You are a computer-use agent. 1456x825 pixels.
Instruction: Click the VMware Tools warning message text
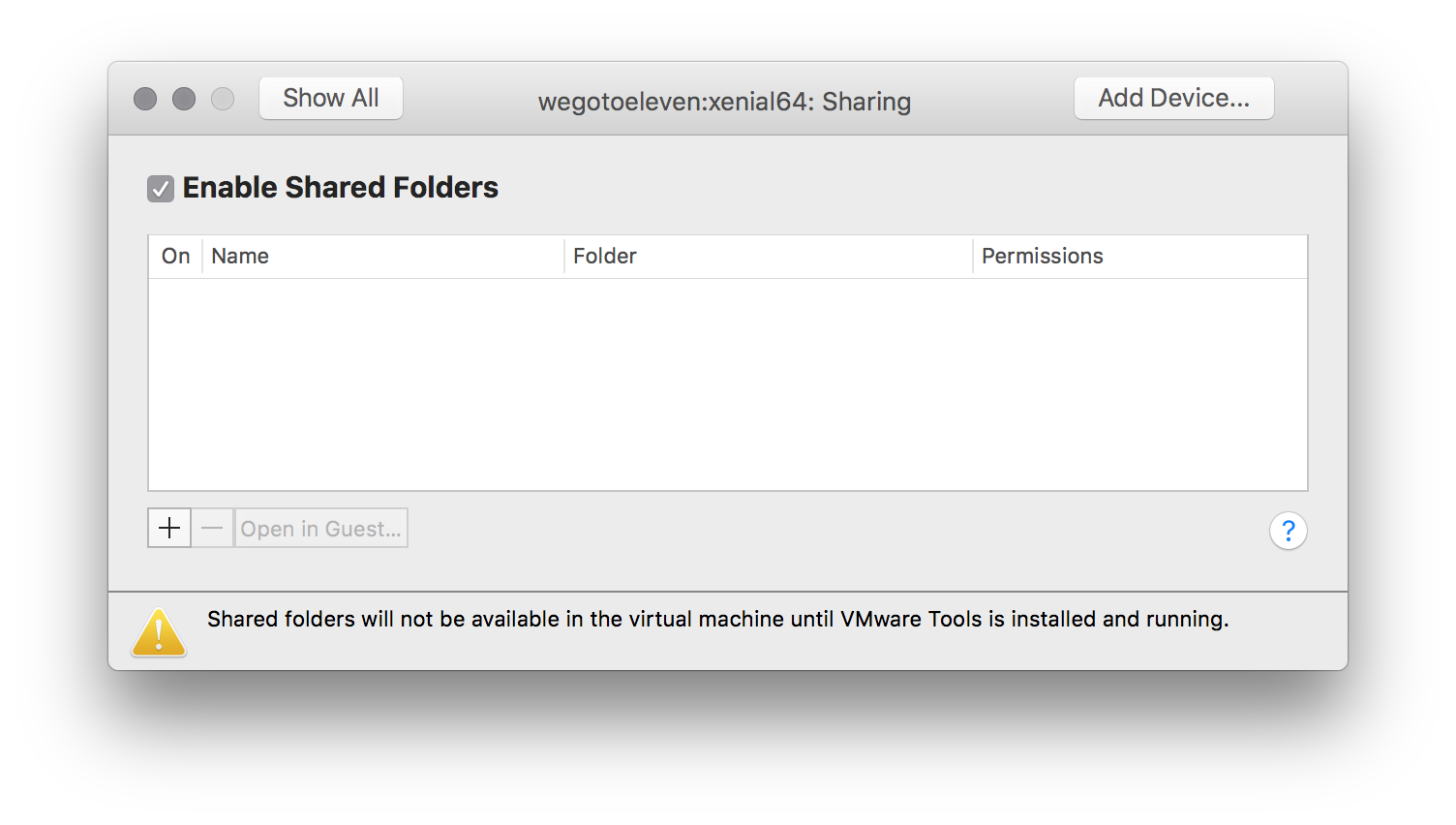[717, 619]
